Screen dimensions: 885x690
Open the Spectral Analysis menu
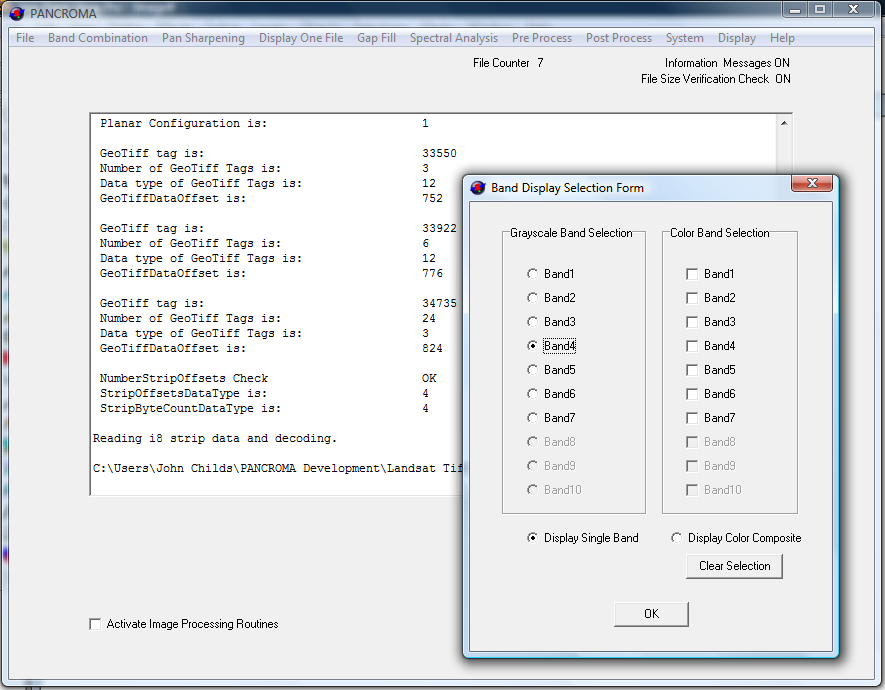(x=454, y=38)
